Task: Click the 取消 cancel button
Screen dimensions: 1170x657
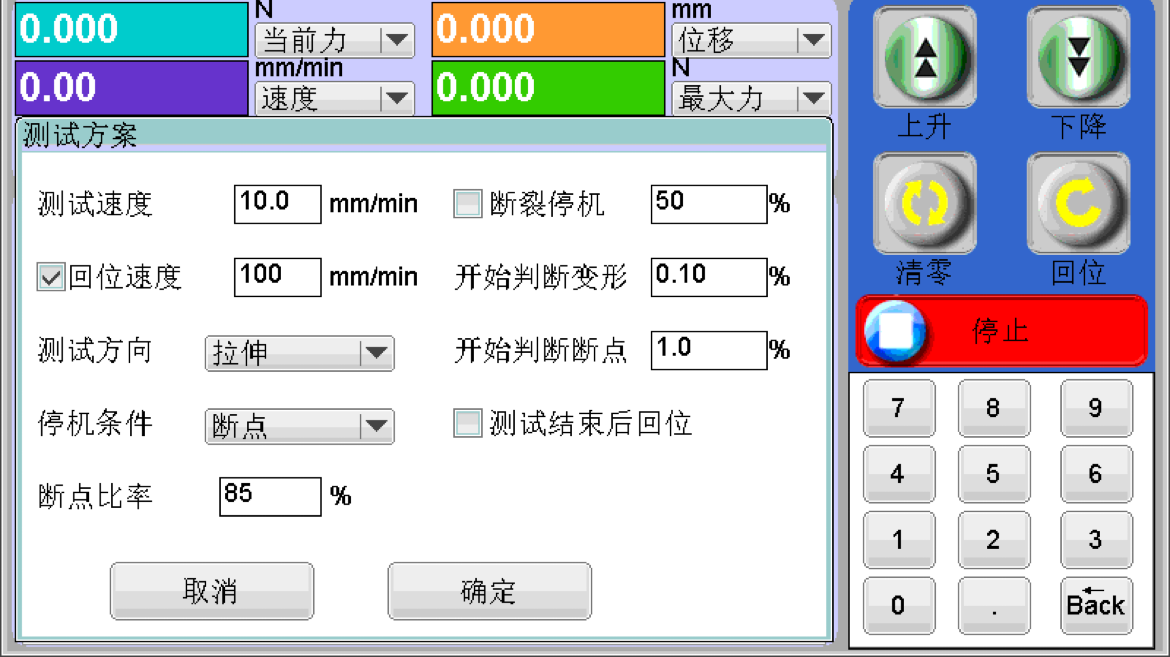Action: (x=211, y=591)
